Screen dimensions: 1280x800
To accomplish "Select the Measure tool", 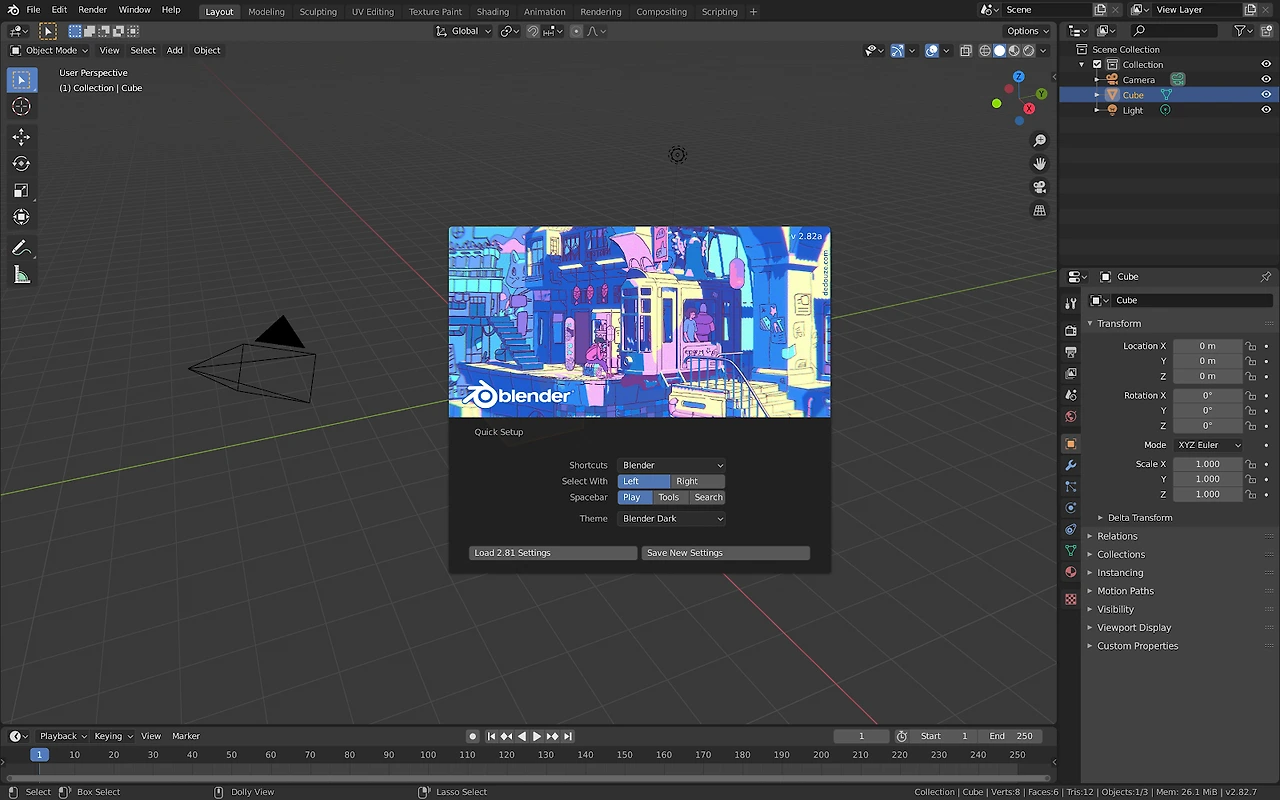I will (21, 276).
